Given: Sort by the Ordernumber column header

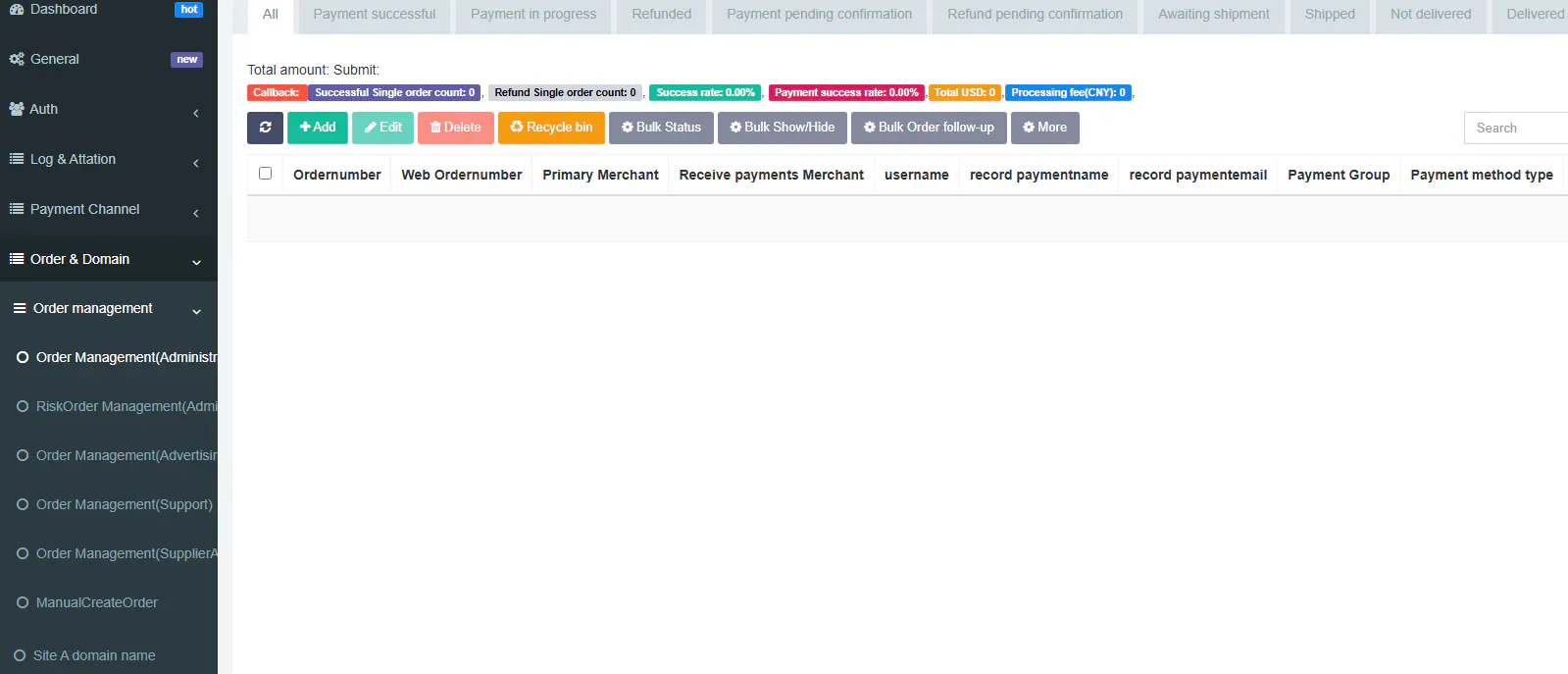Looking at the screenshot, I should [x=337, y=175].
